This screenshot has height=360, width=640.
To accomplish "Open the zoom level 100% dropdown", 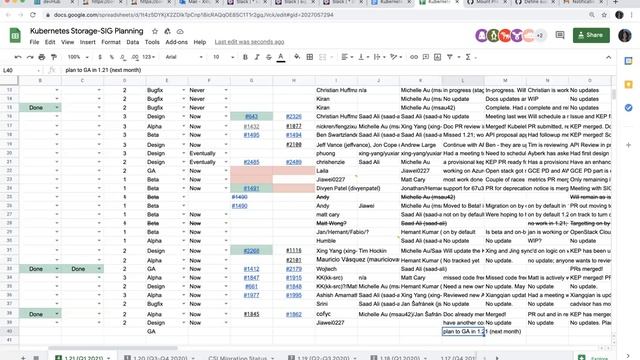I will [x=78, y=57].
